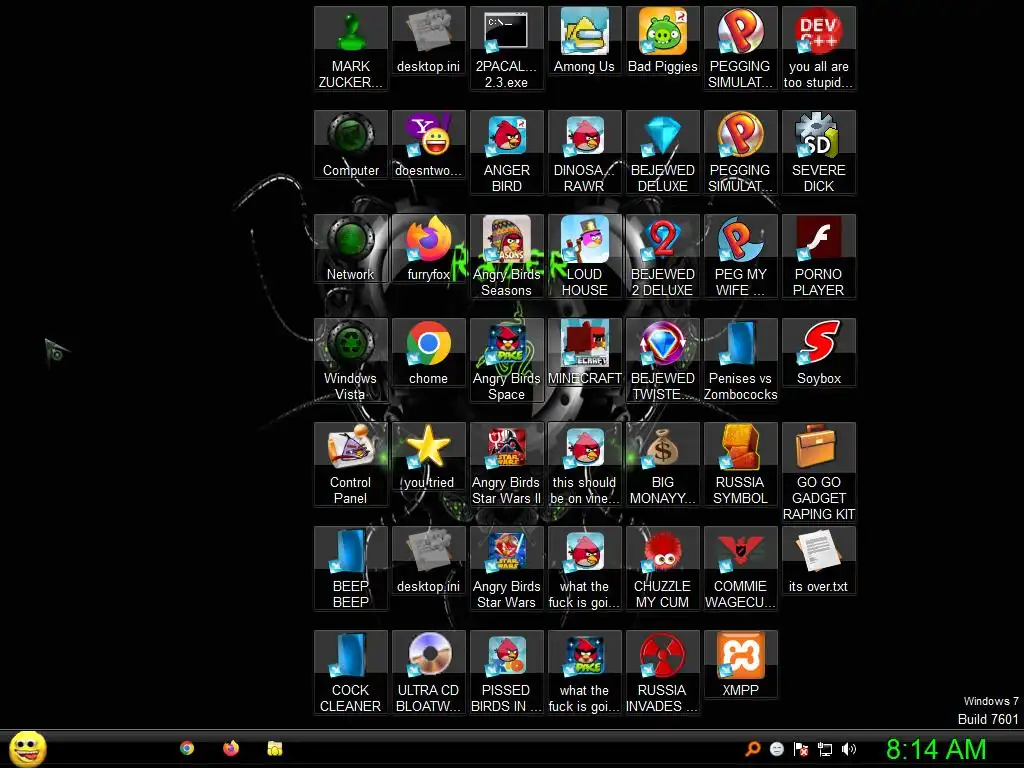Launch the XMPP shortcut
This screenshot has height=768, width=1024.
(x=740, y=664)
